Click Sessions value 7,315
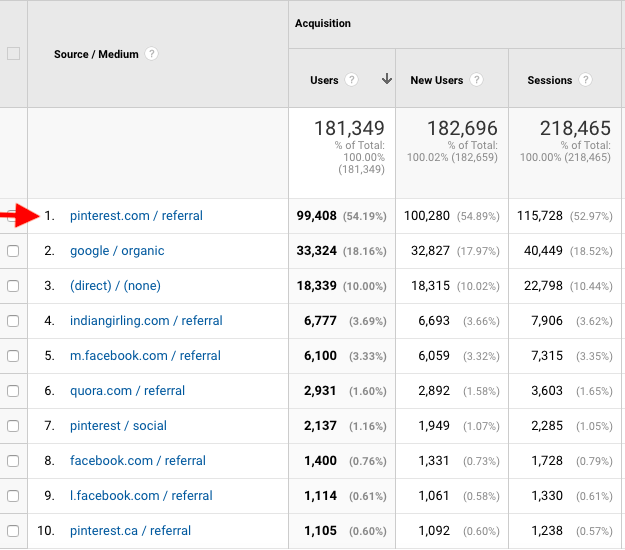 coord(547,356)
